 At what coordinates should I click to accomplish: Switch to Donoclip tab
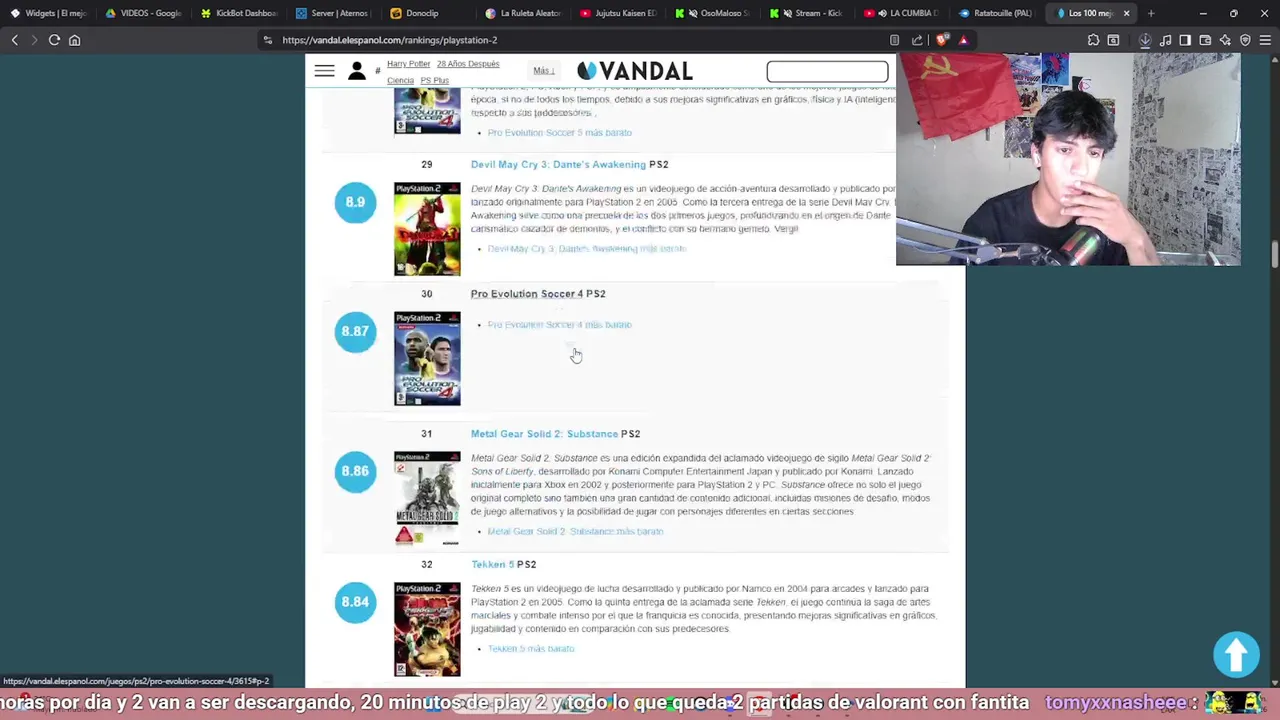pyautogui.click(x=429, y=13)
